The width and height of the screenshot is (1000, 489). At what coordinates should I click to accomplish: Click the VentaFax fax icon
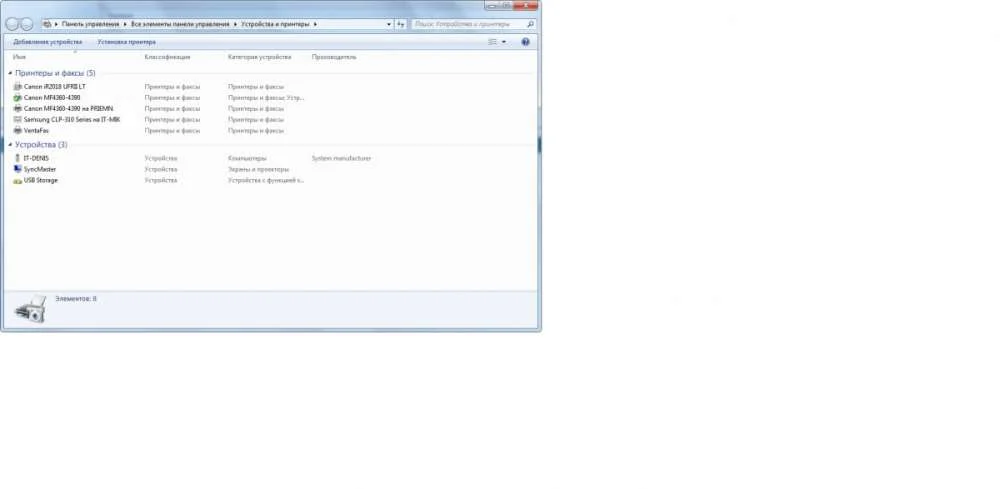17,130
